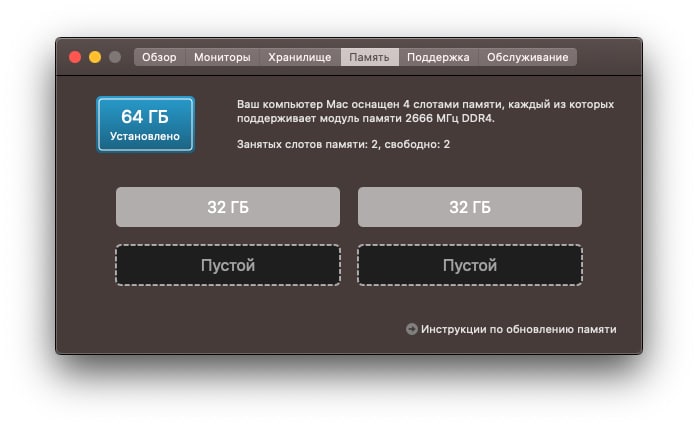The width and height of the screenshot is (698, 428).
Task: Click the text Занятых слотов памяти: 2, свободно: 2
Action: [343, 144]
